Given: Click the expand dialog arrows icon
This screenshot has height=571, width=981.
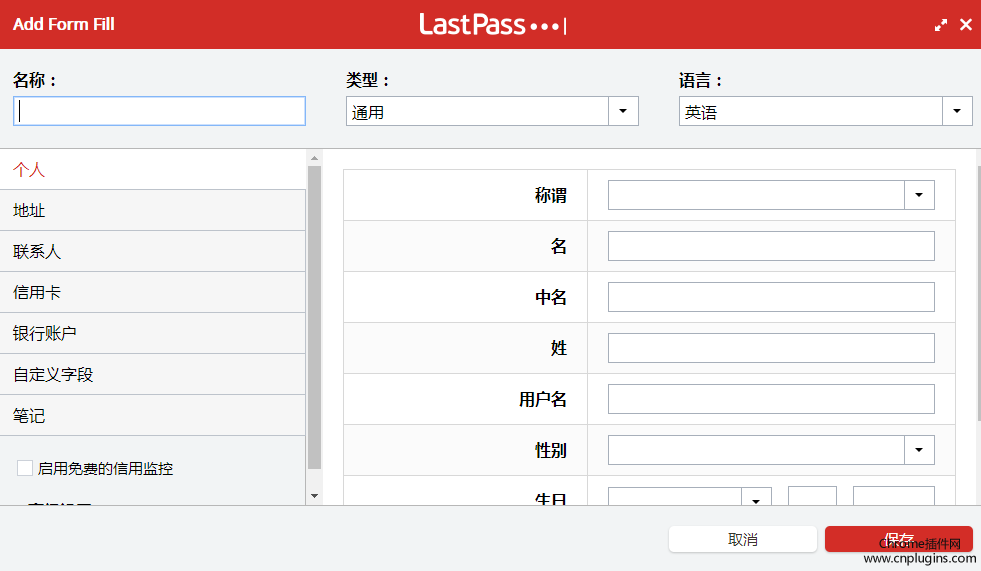Looking at the screenshot, I should pos(941,25).
